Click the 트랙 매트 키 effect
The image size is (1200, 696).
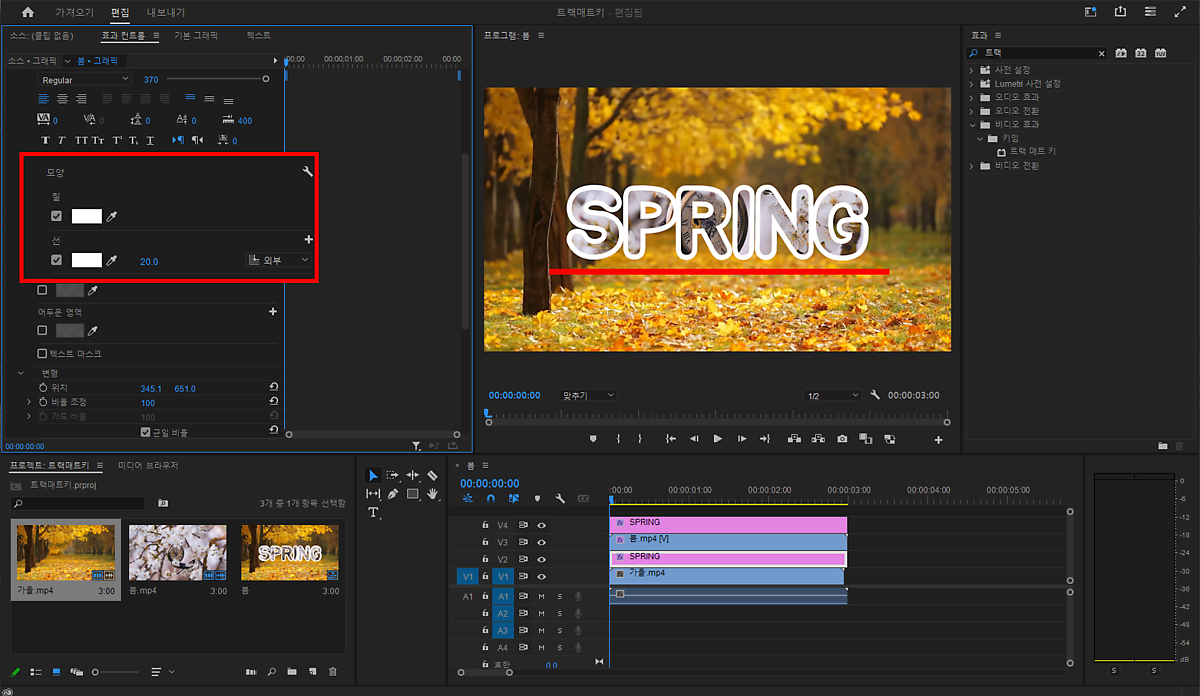tap(1032, 151)
